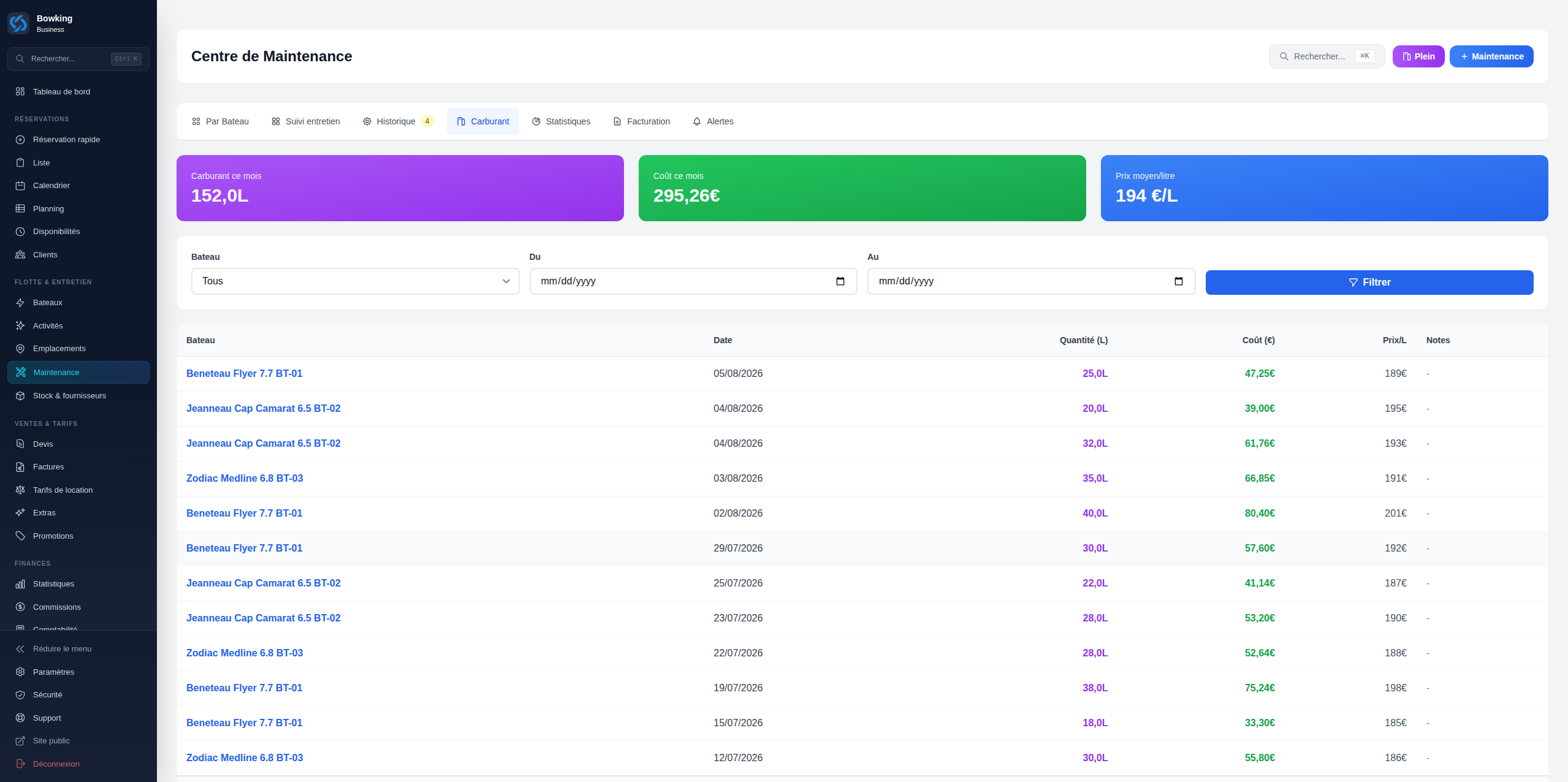The width and height of the screenshot is (1568, 782).
Task: Open Paramètres via the gear icon
Action: tap(20, 672)
